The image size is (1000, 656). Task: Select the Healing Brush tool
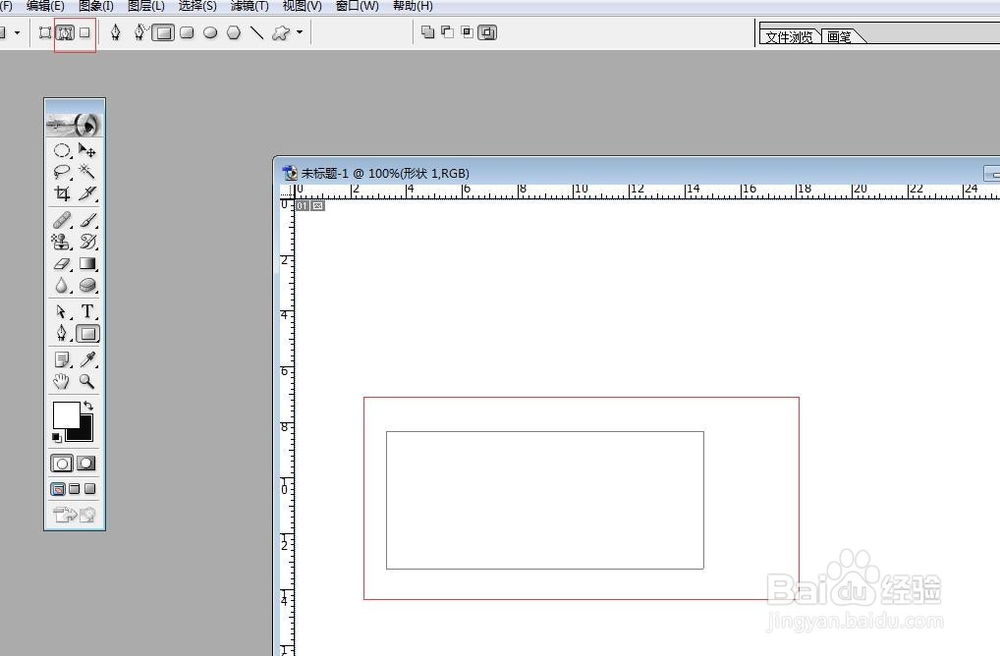click(x=61, y=219)
